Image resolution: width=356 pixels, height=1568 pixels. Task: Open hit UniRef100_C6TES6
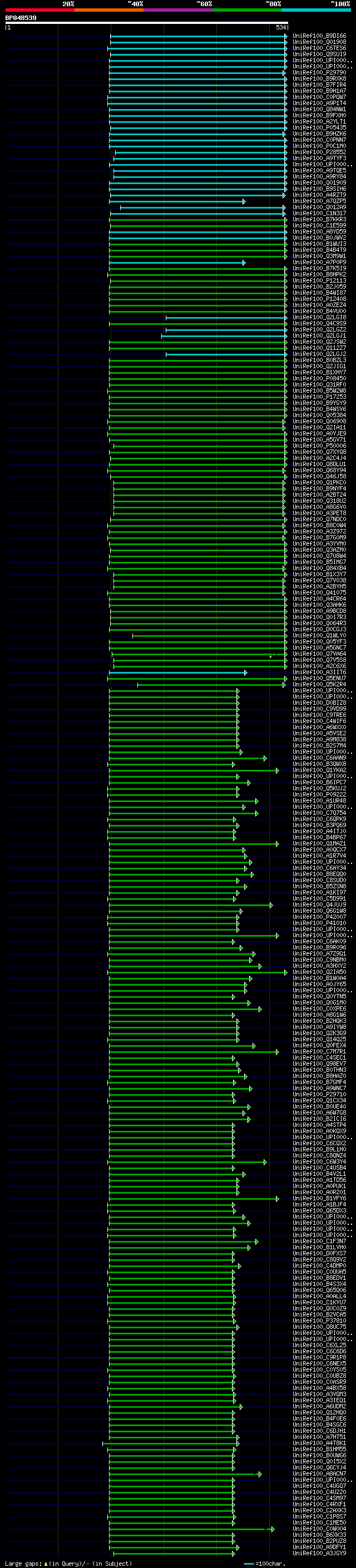point(319,48)
